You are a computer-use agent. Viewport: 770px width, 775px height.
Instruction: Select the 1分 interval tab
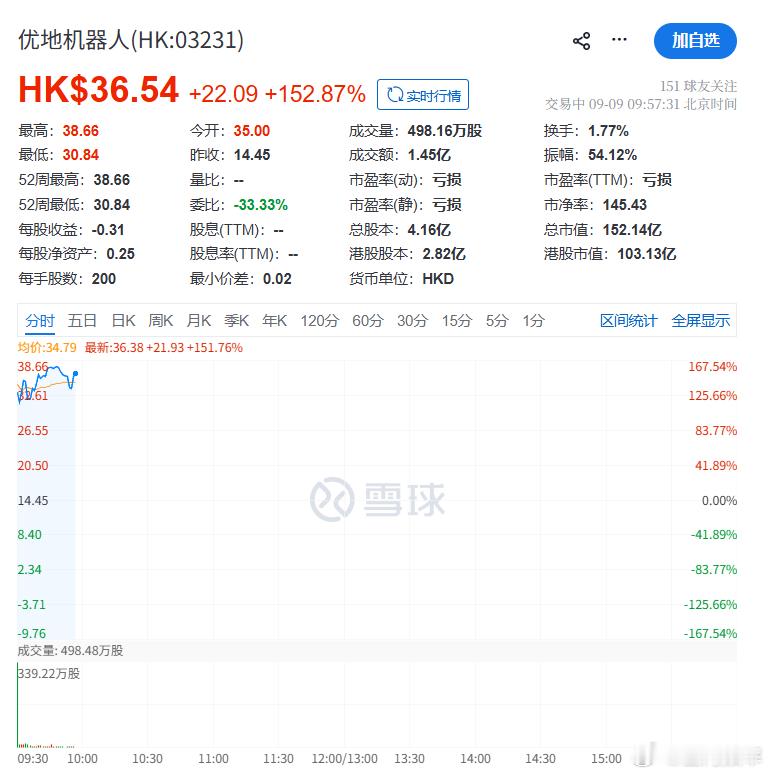(x=534, y=321)
